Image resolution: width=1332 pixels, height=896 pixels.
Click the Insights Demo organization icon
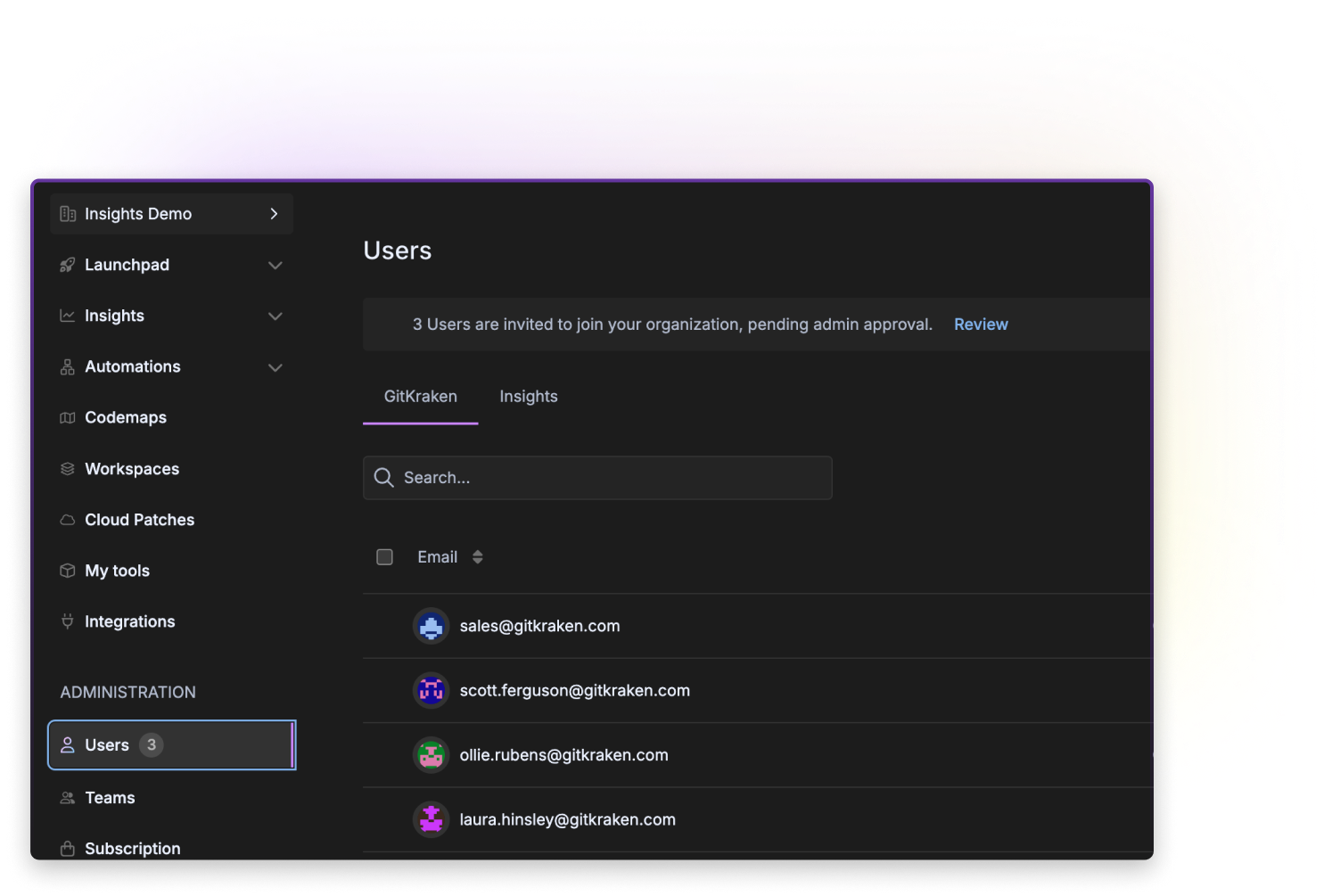[68, 214]
